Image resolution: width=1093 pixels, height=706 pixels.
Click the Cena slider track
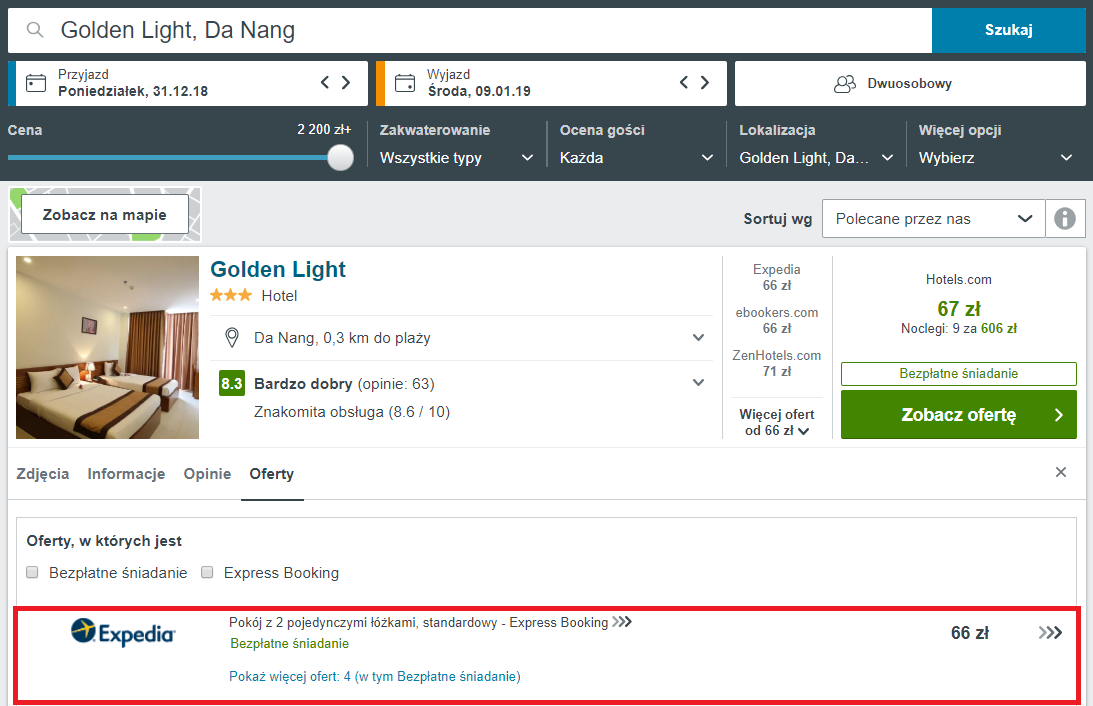coord(174,158)
